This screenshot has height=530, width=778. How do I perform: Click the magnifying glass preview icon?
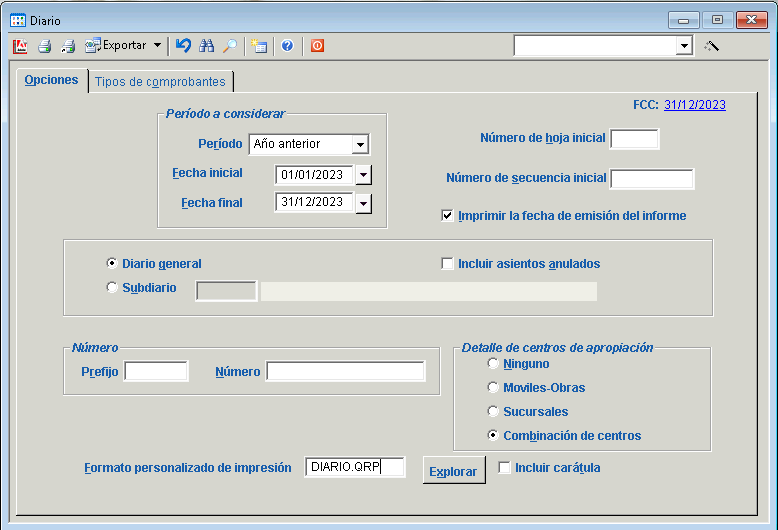[x=230, y=45]
